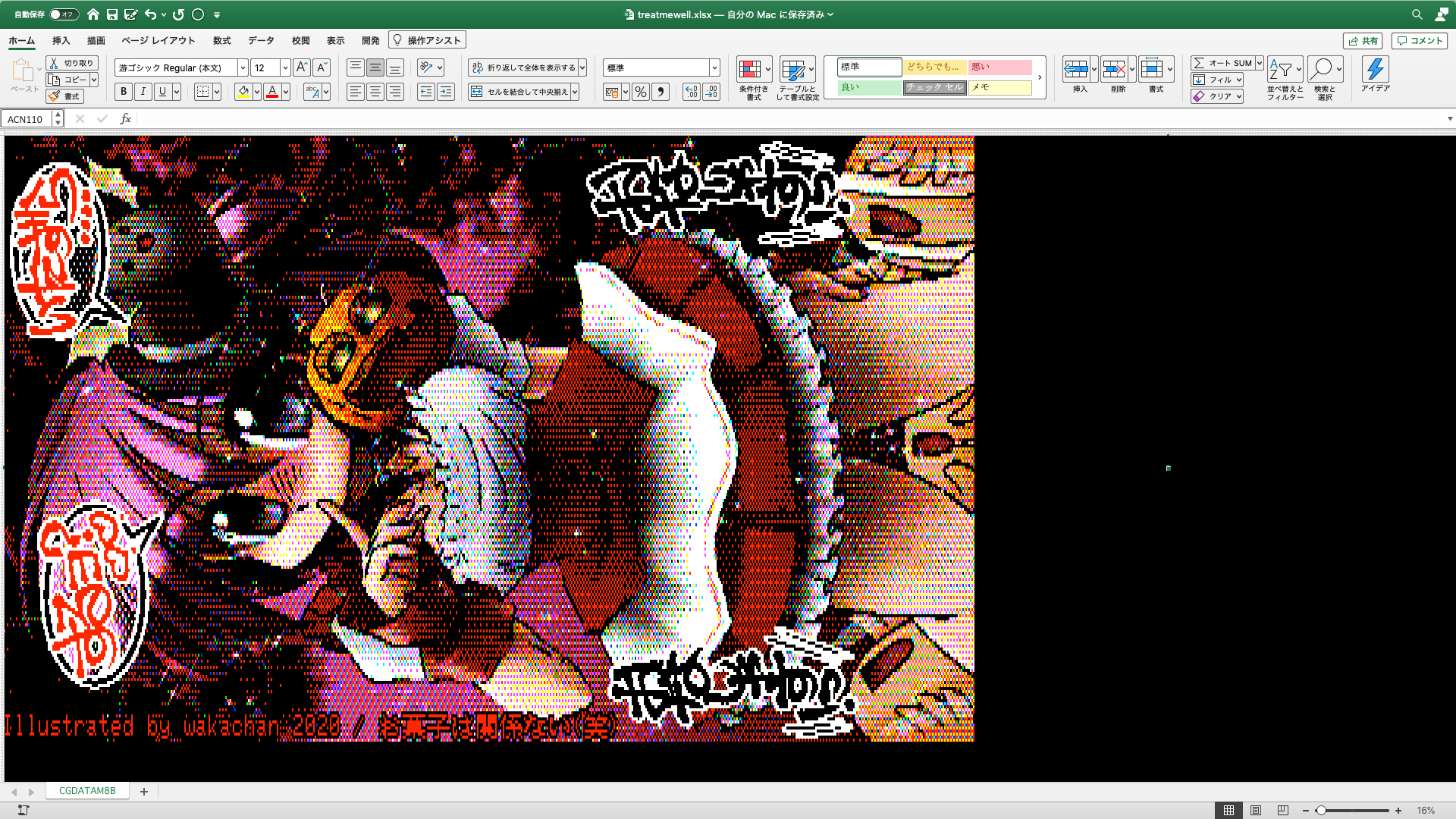Expand the font color dropdown arrow
The image size is (1456, 819).
click(286, 92)
